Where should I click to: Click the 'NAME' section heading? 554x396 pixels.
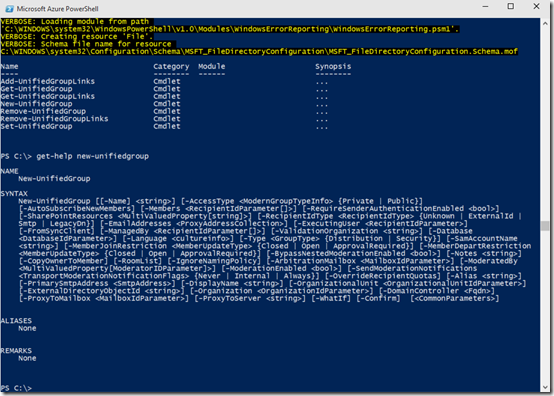click(10, 171)
